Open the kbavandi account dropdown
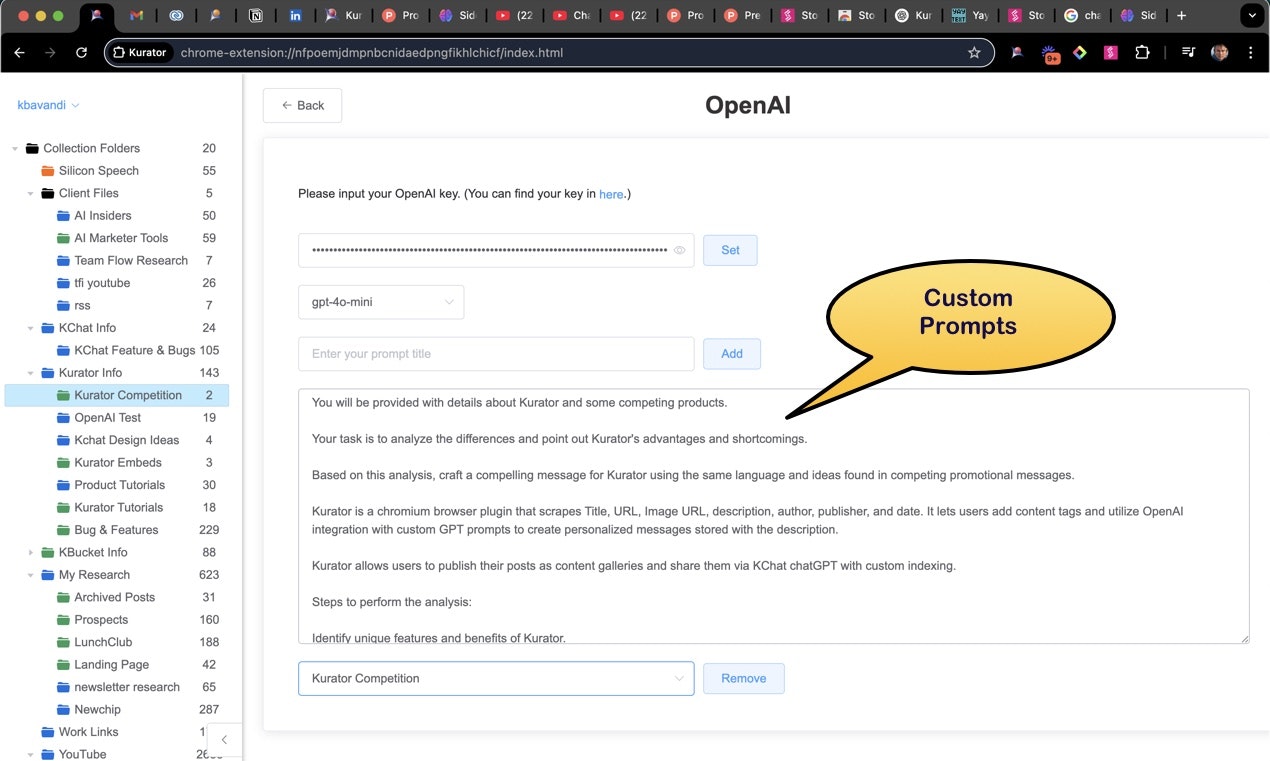The width and height of the screenshot is (1270, 761). pyautogui.click(x=48, y=105)
